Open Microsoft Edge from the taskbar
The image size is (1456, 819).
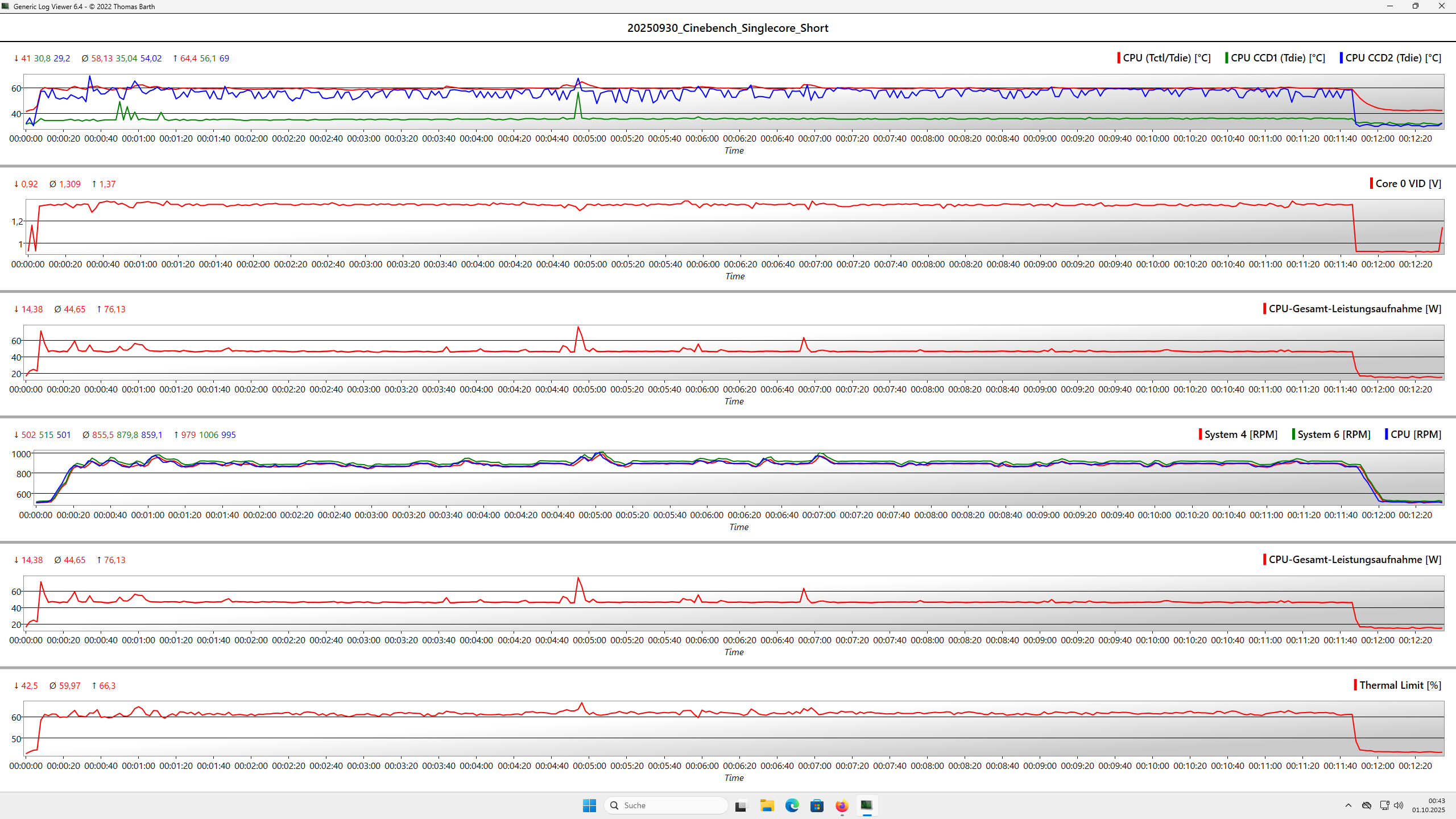pyautogui.click(x=792, y=805)
